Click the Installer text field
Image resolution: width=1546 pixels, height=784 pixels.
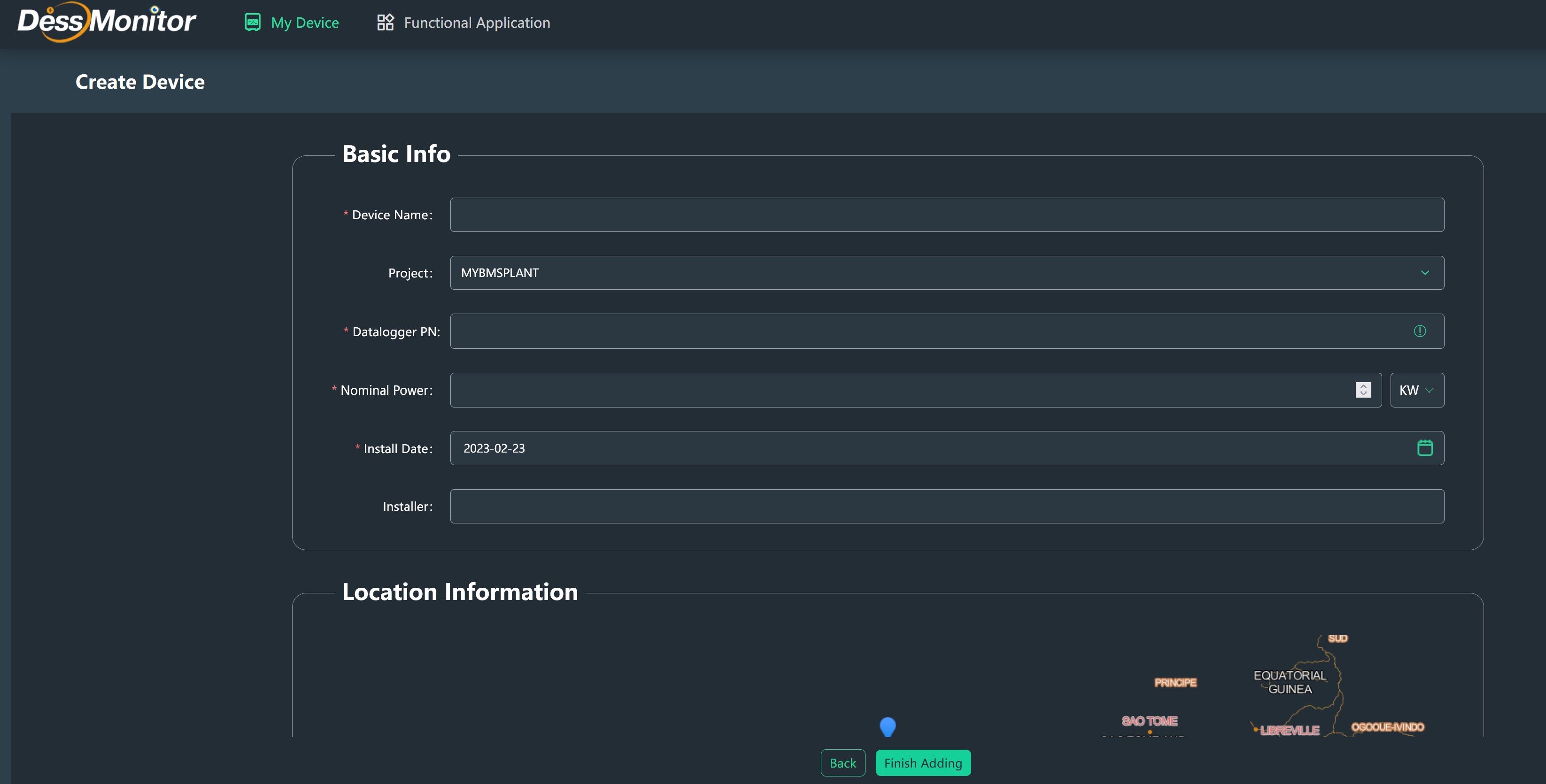(x=946, y=506)
